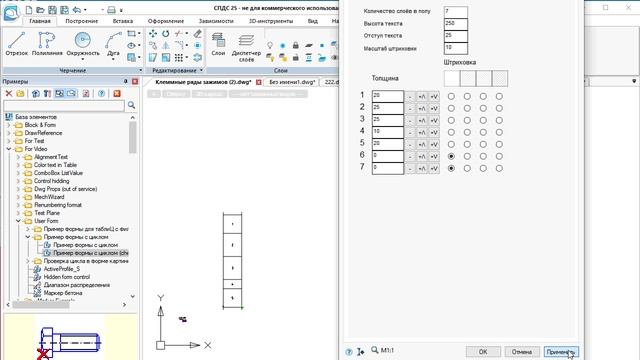Viewport: 640px width, 360px height.
Task: Click the M1:1 scale magnifier icon
Action: pos(375,350)
